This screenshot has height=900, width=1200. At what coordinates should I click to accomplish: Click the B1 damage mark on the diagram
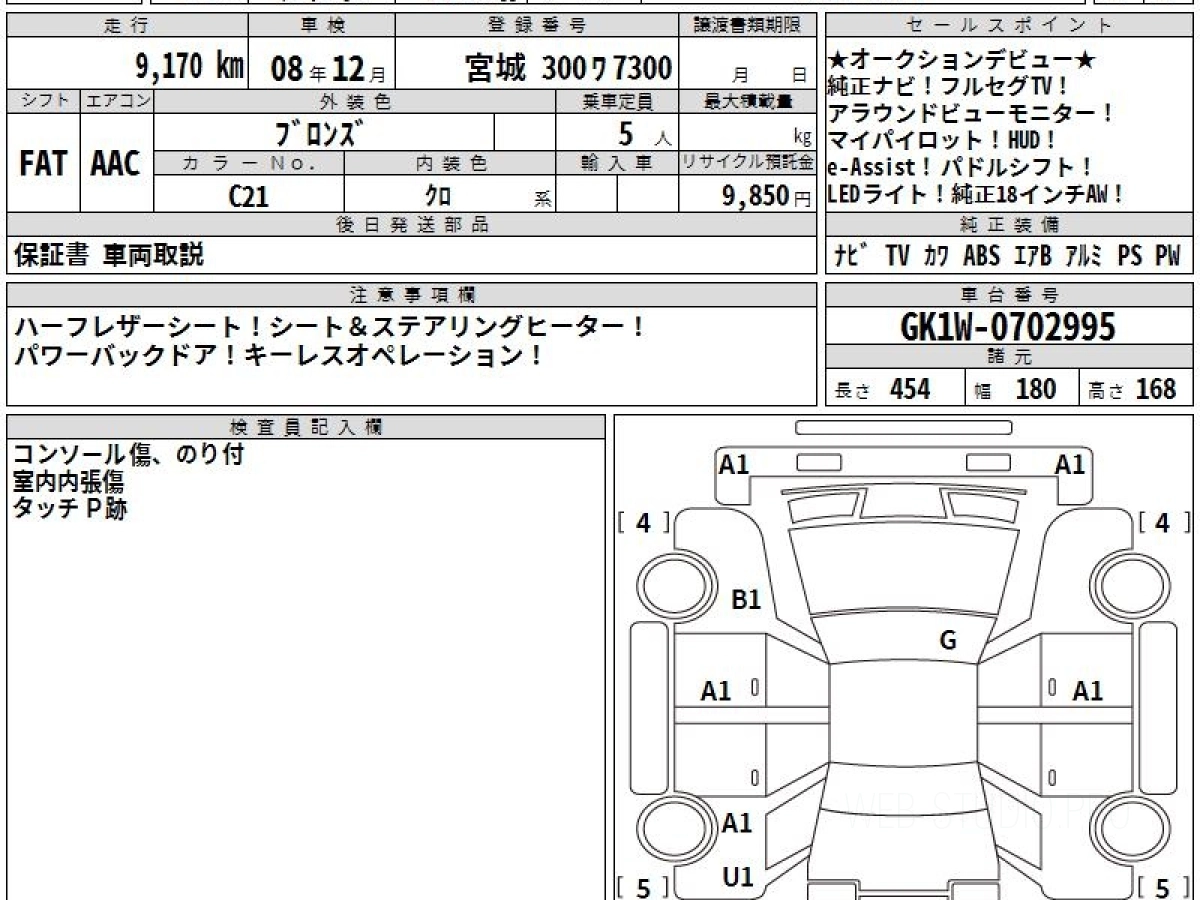point(746,600)
